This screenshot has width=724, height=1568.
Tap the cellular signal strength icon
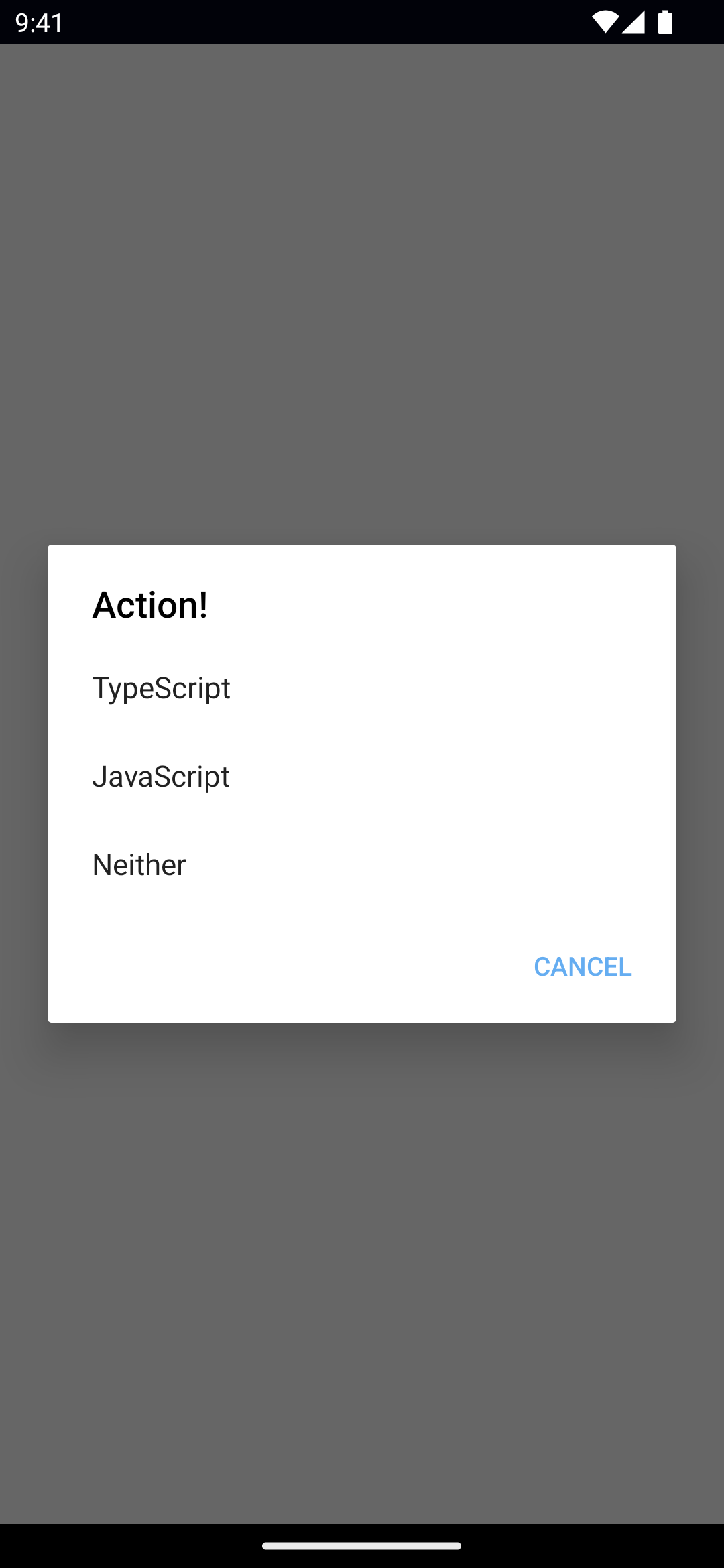point(633,22)
